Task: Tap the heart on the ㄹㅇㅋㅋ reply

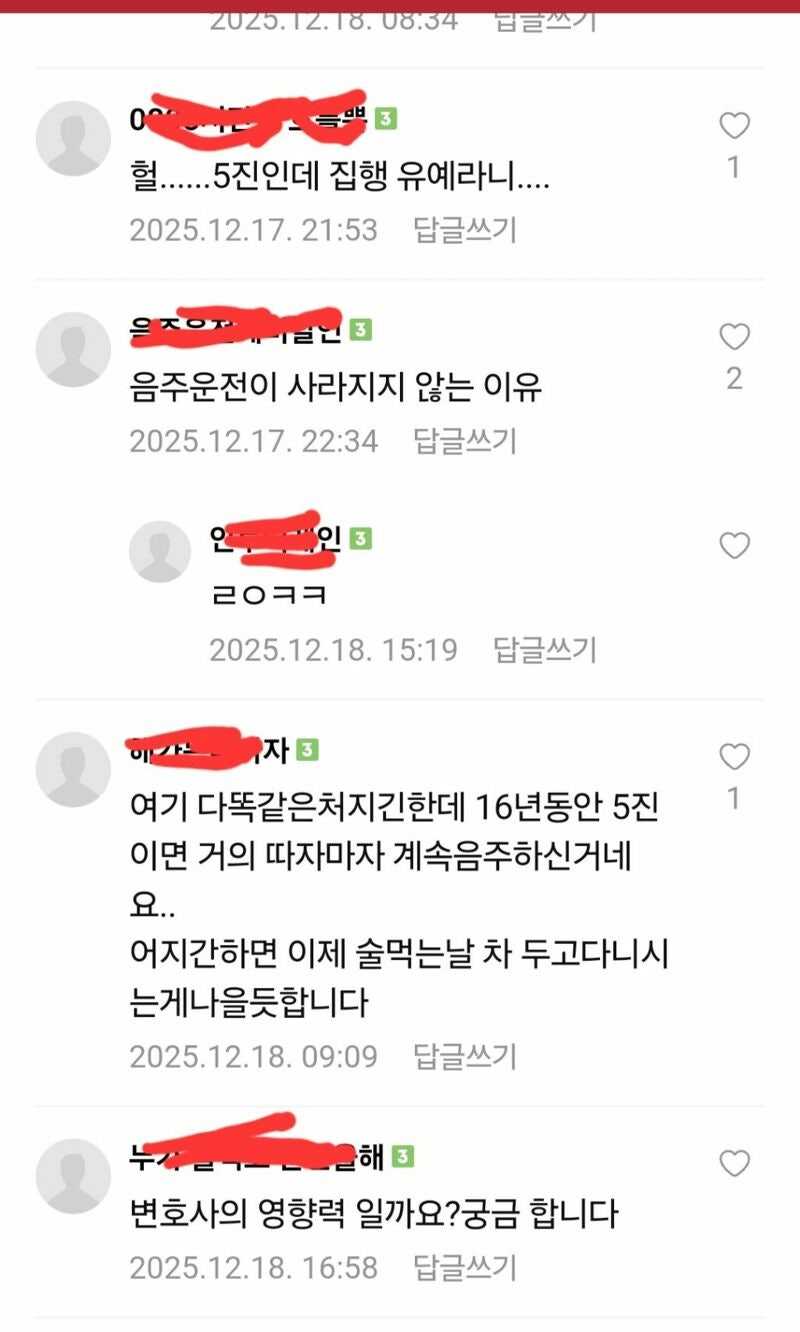Action: pos(735,545)
